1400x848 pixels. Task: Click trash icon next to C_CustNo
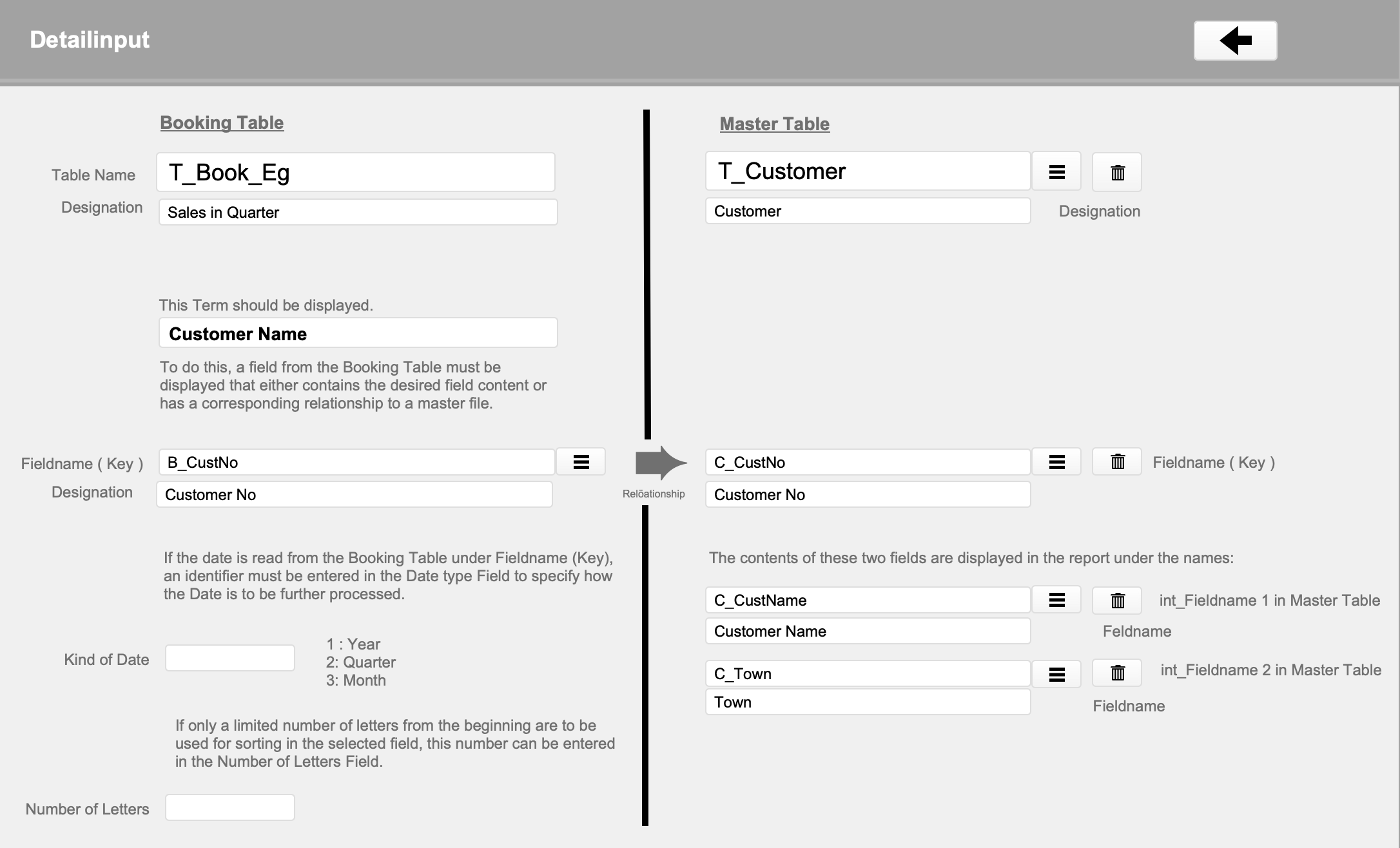(1117, 462)
